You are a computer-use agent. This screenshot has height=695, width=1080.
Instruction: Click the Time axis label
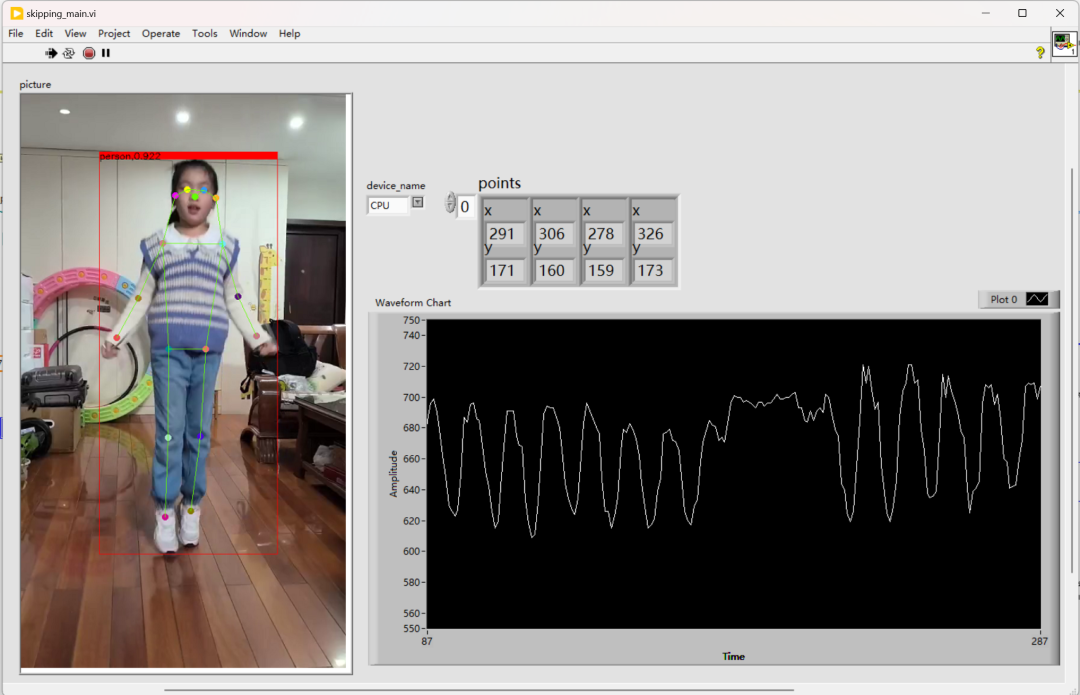coord(734,656)
